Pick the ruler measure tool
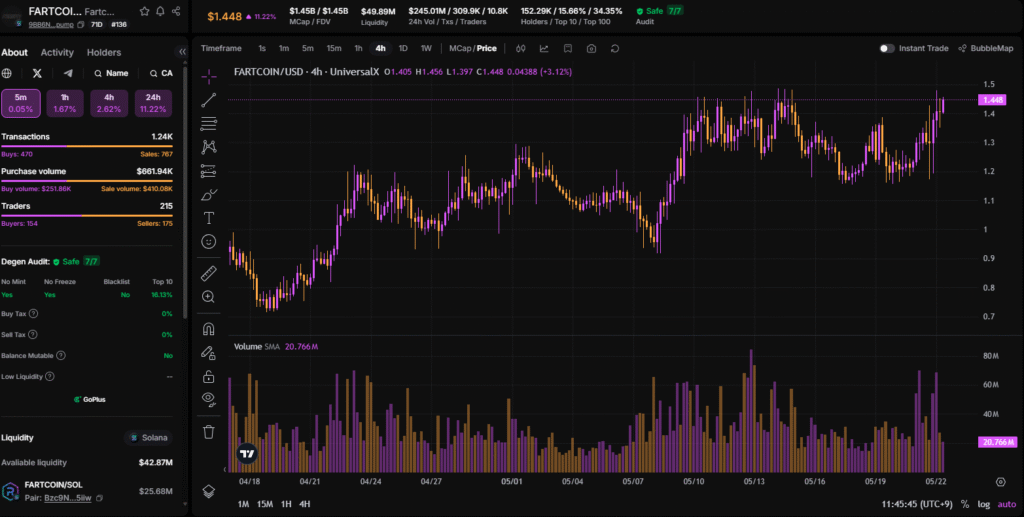Viewport: 1024px width, 517px height. 208,272
